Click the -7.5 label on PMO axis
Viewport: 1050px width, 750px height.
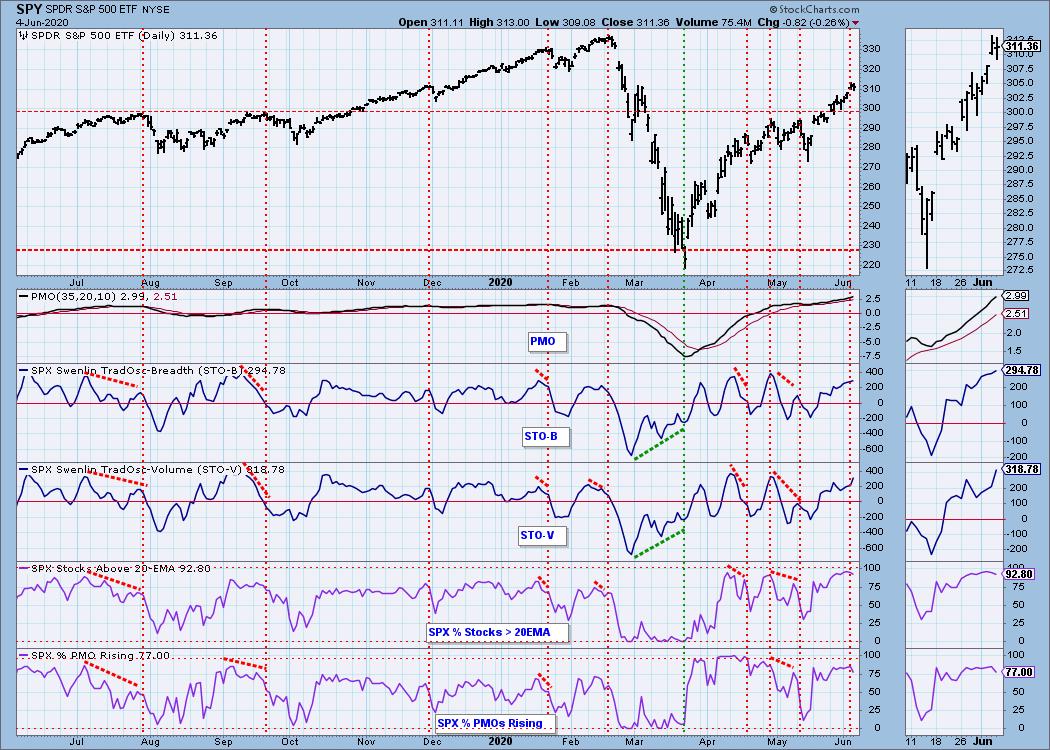873,357
